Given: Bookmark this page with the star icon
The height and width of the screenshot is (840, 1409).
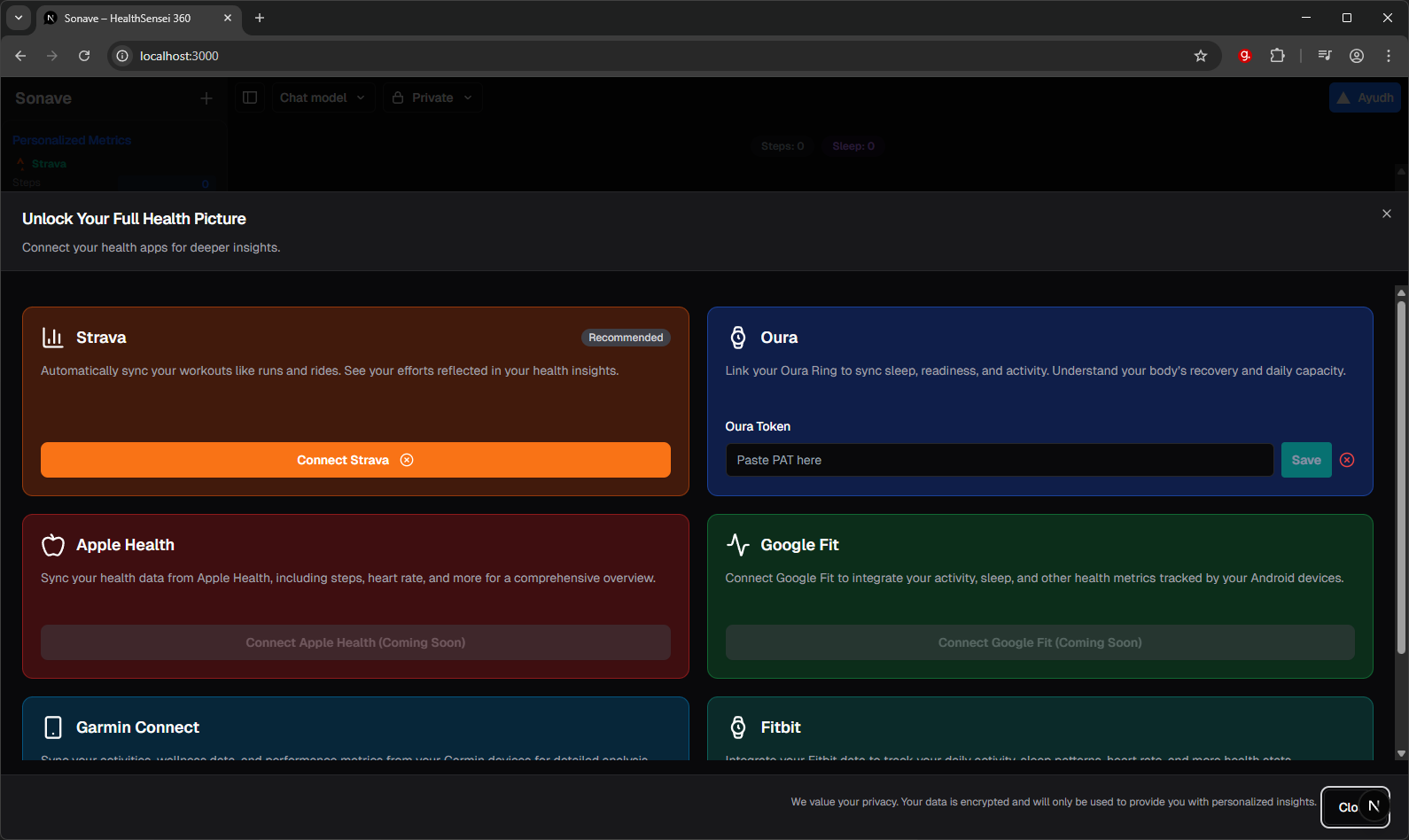Looking at the screenshot, I should [x=1201, y=56].
